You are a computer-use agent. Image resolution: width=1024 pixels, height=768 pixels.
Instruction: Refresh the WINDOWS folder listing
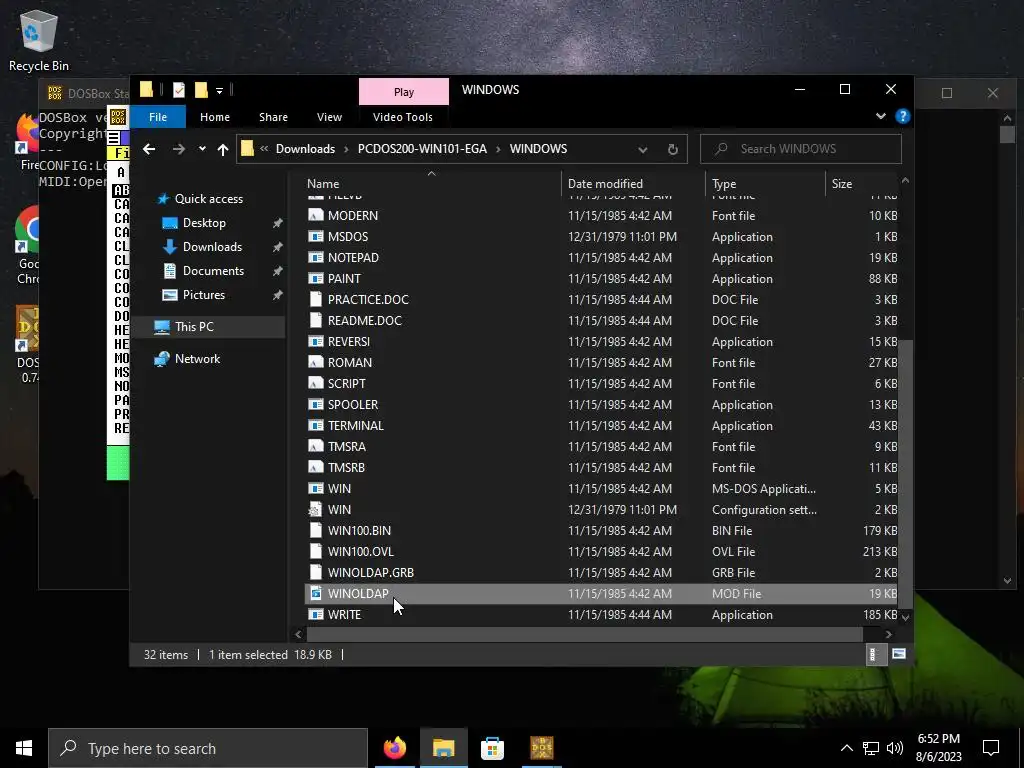(x=673, y=150)
